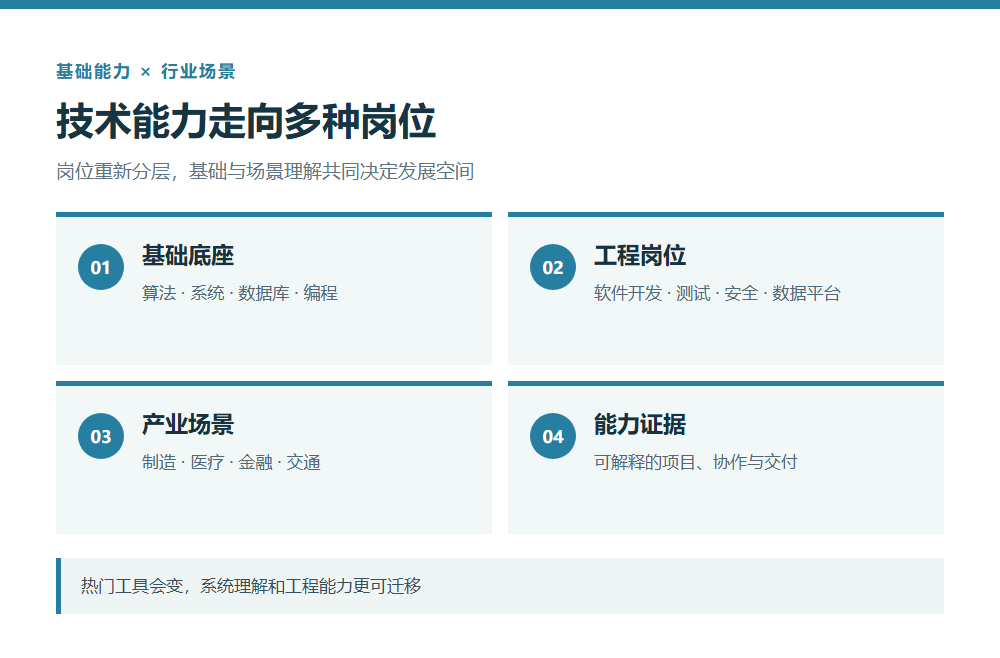Select the heading 基础底座

188,256
